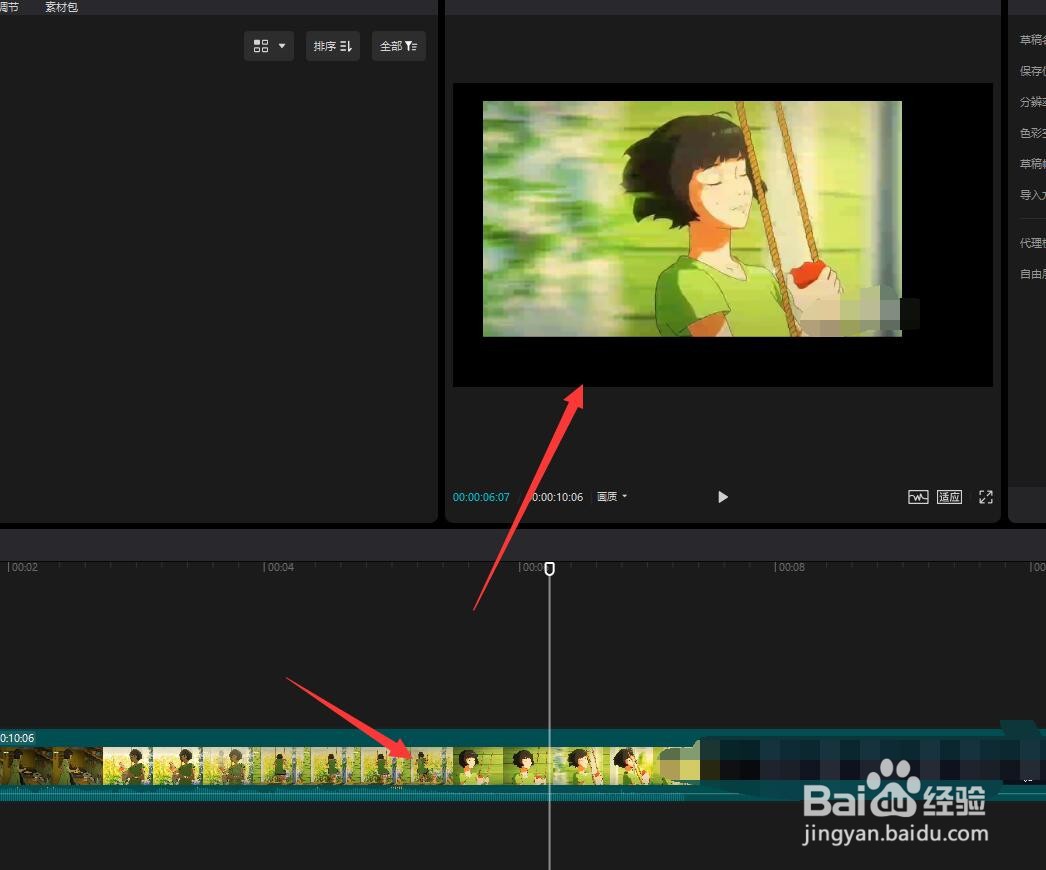
Task: Click the 00:08 mark on the timeline ruler
Action: click(789, 567)
